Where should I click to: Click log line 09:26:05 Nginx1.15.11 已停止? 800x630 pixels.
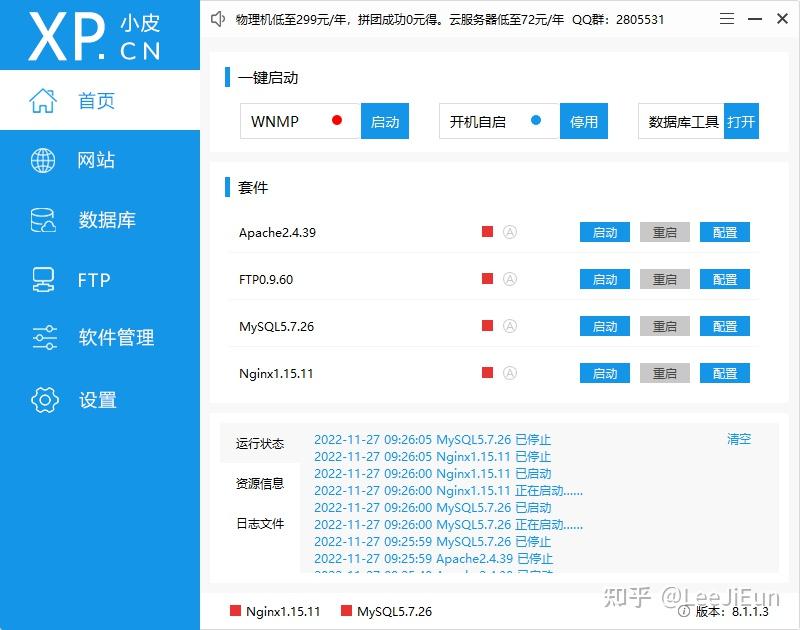tap(432, 456)
